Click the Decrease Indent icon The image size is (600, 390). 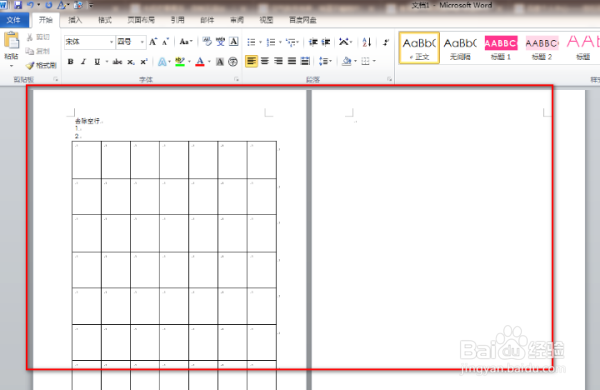pyautogui.click(x=313, y=42)
